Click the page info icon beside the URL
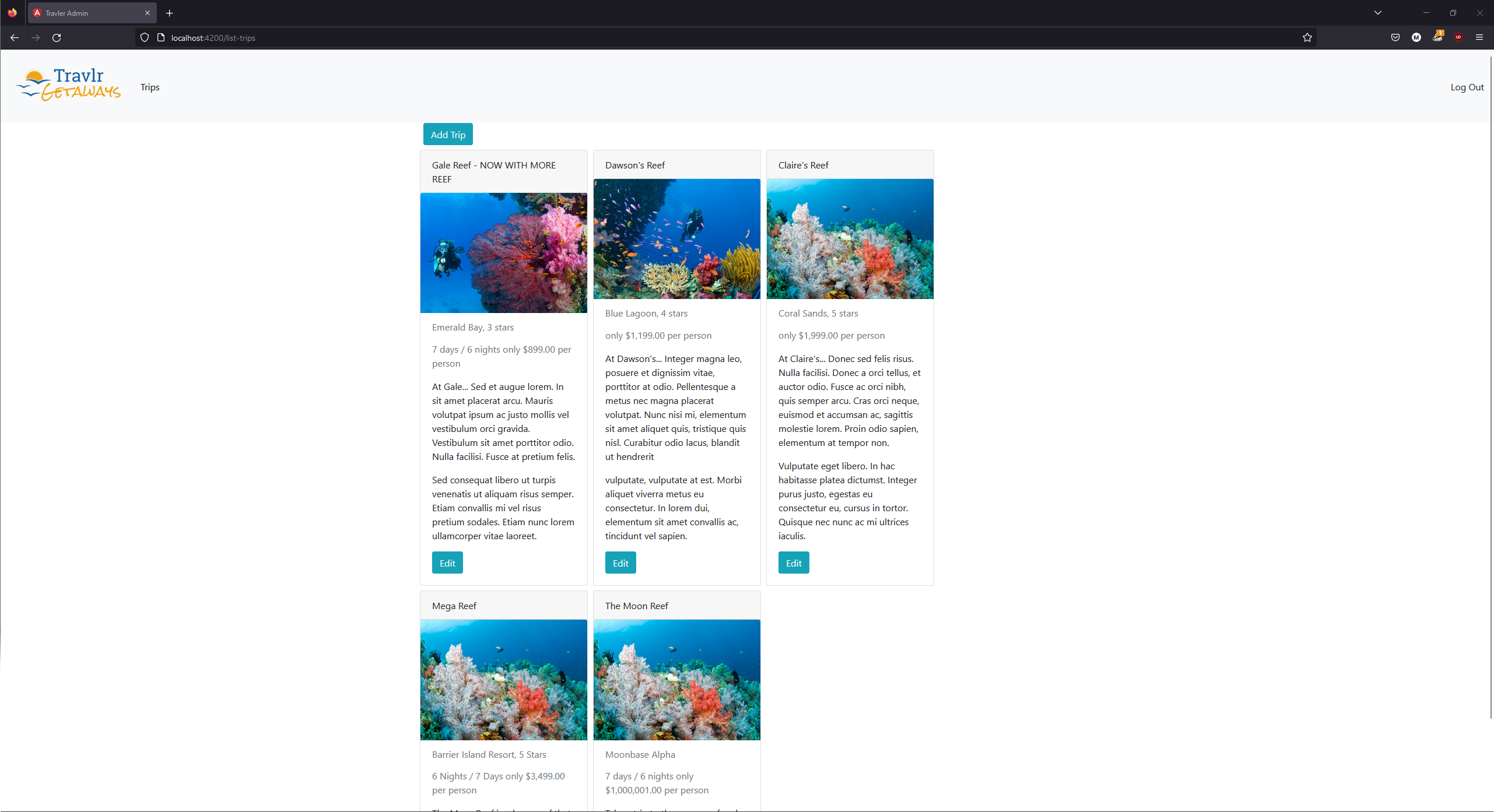This screenshot has width=1494, height=812. (161, 38)
